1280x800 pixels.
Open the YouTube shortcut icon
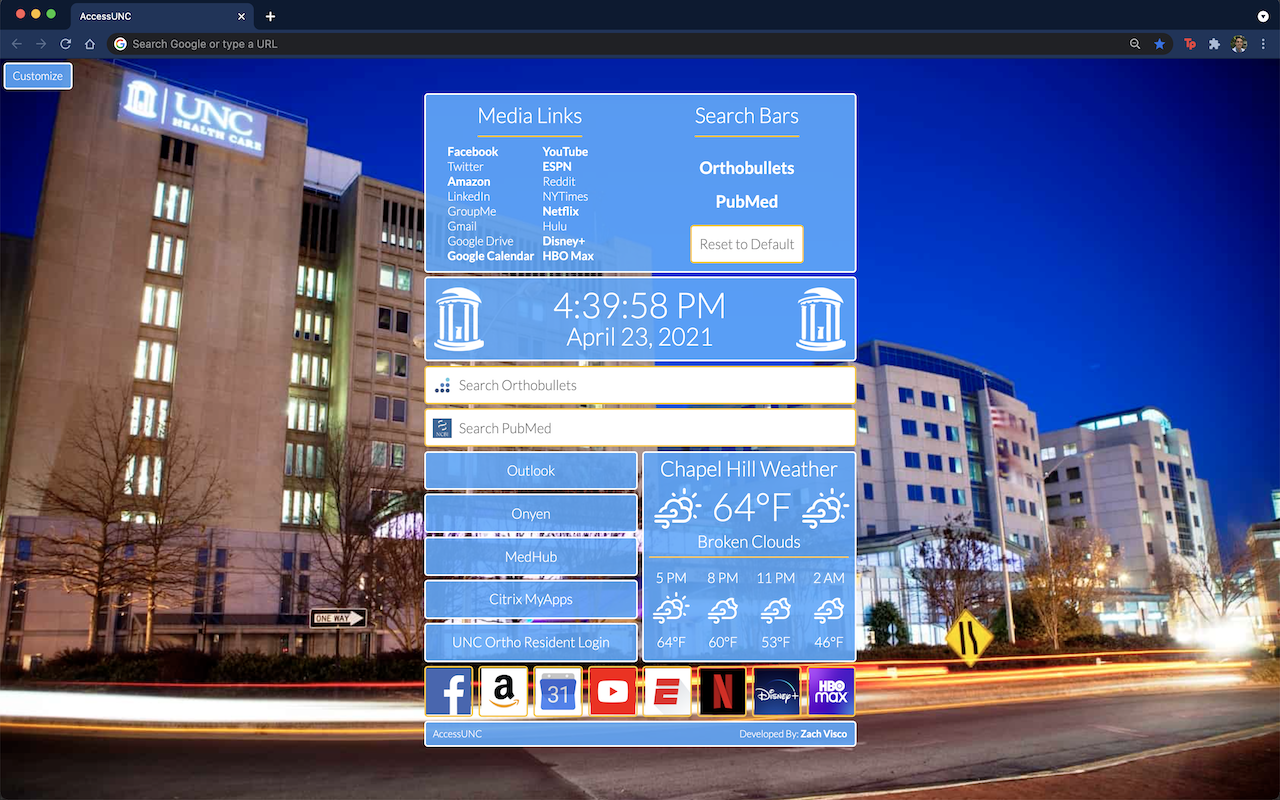tap(613, 692)
